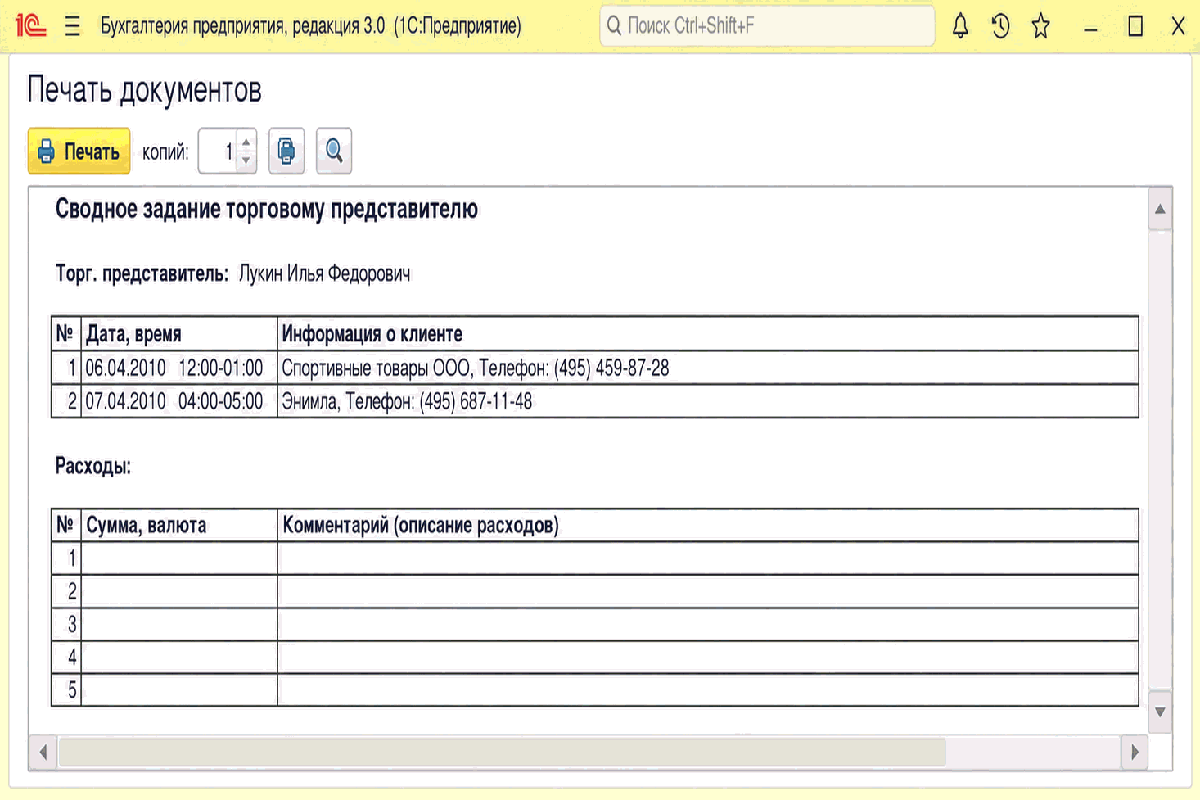Click the vertical scrollbar up arrow
The width and height of the screenshot is (1200, 800).
[1160, 211]
